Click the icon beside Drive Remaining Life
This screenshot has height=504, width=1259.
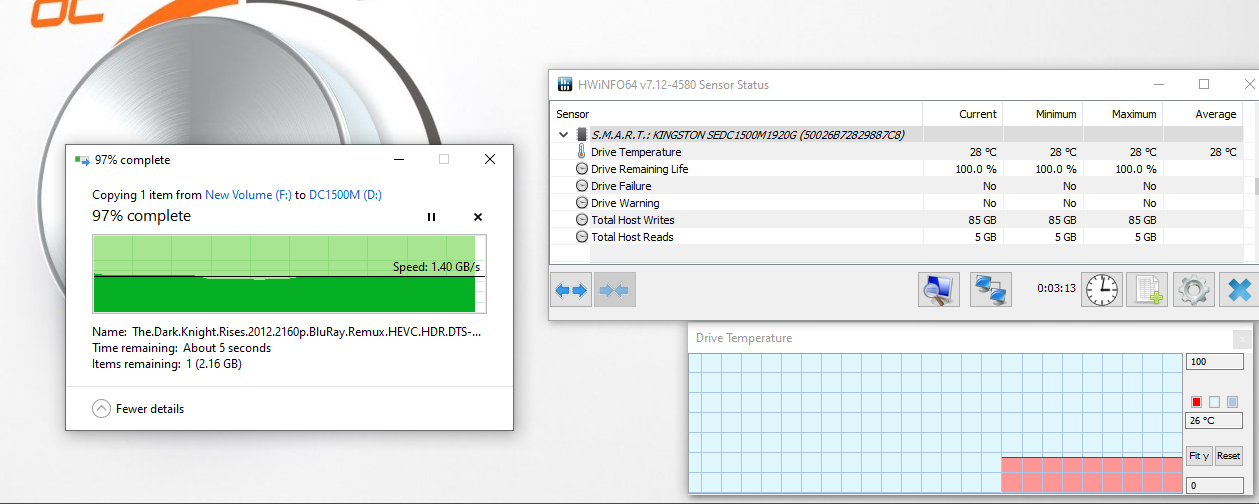coord(582,169)
